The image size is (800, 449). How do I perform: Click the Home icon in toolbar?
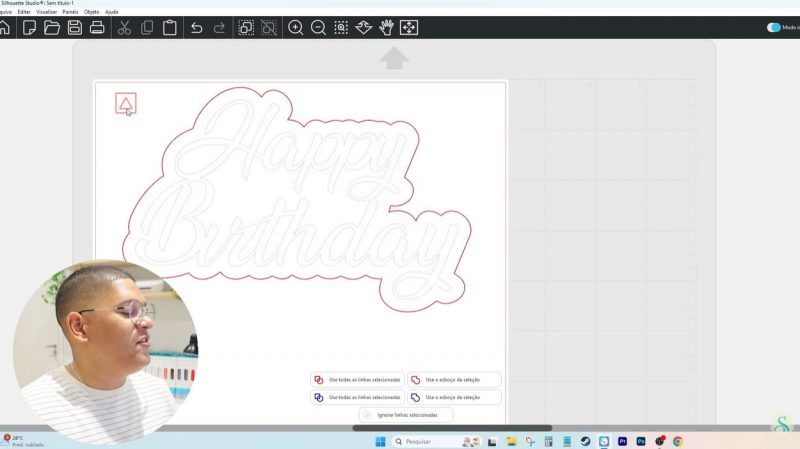coord(5,28)
